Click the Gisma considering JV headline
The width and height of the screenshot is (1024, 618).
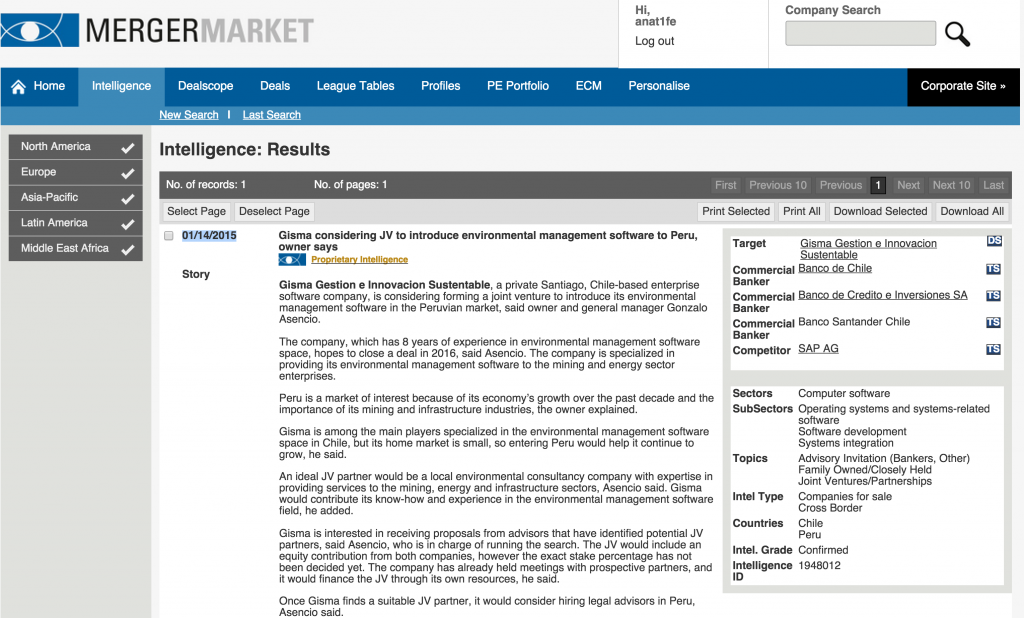click(x=488, y=241)
